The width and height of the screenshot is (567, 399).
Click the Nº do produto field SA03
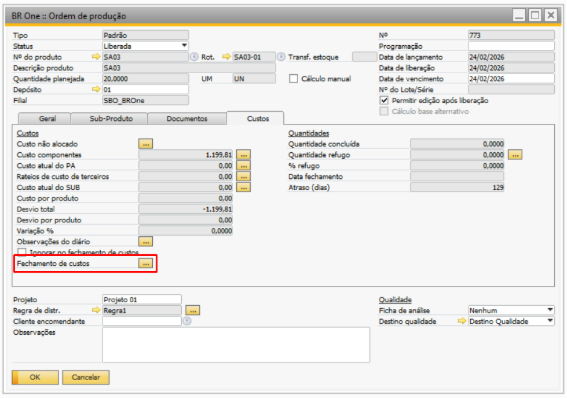click(x=145, y=57)
